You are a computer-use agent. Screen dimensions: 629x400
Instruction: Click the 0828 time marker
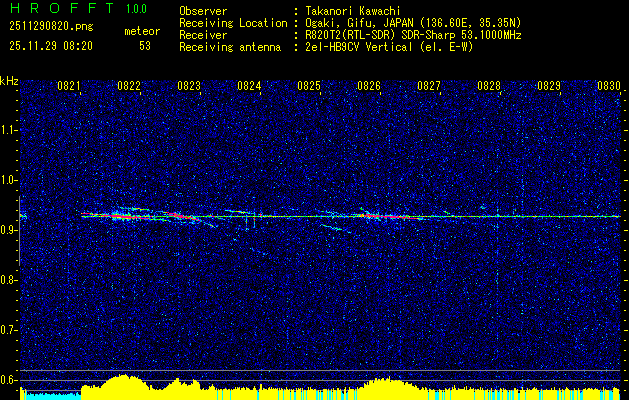[489, 86]
